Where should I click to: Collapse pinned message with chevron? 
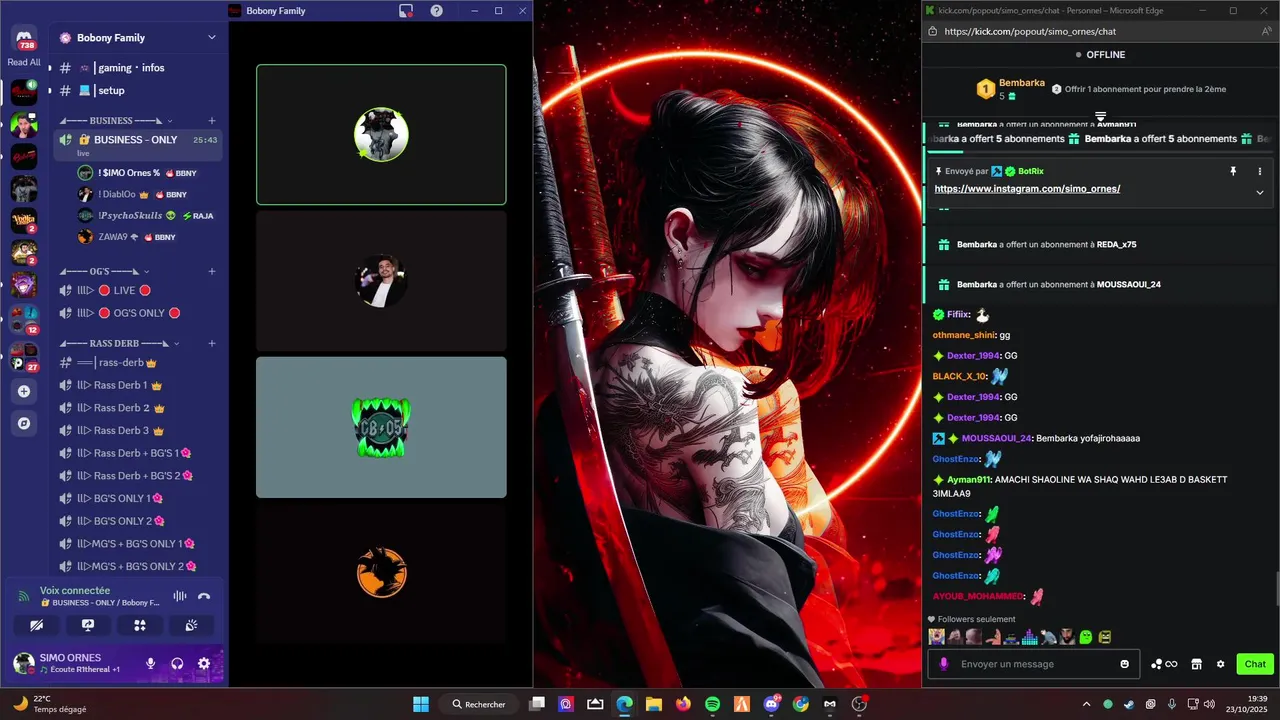(1260, 192)
